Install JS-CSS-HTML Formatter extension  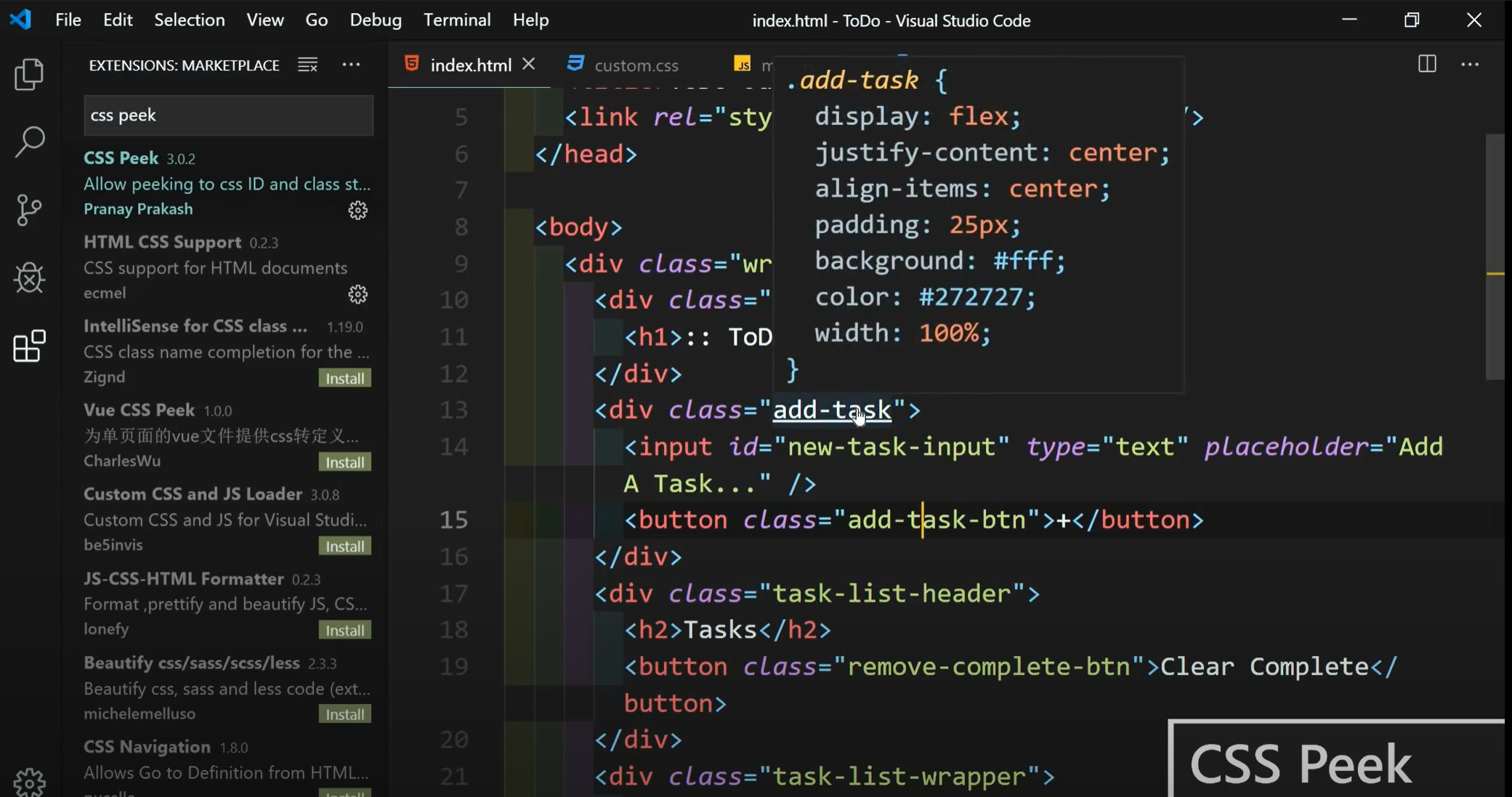(344, 631)
